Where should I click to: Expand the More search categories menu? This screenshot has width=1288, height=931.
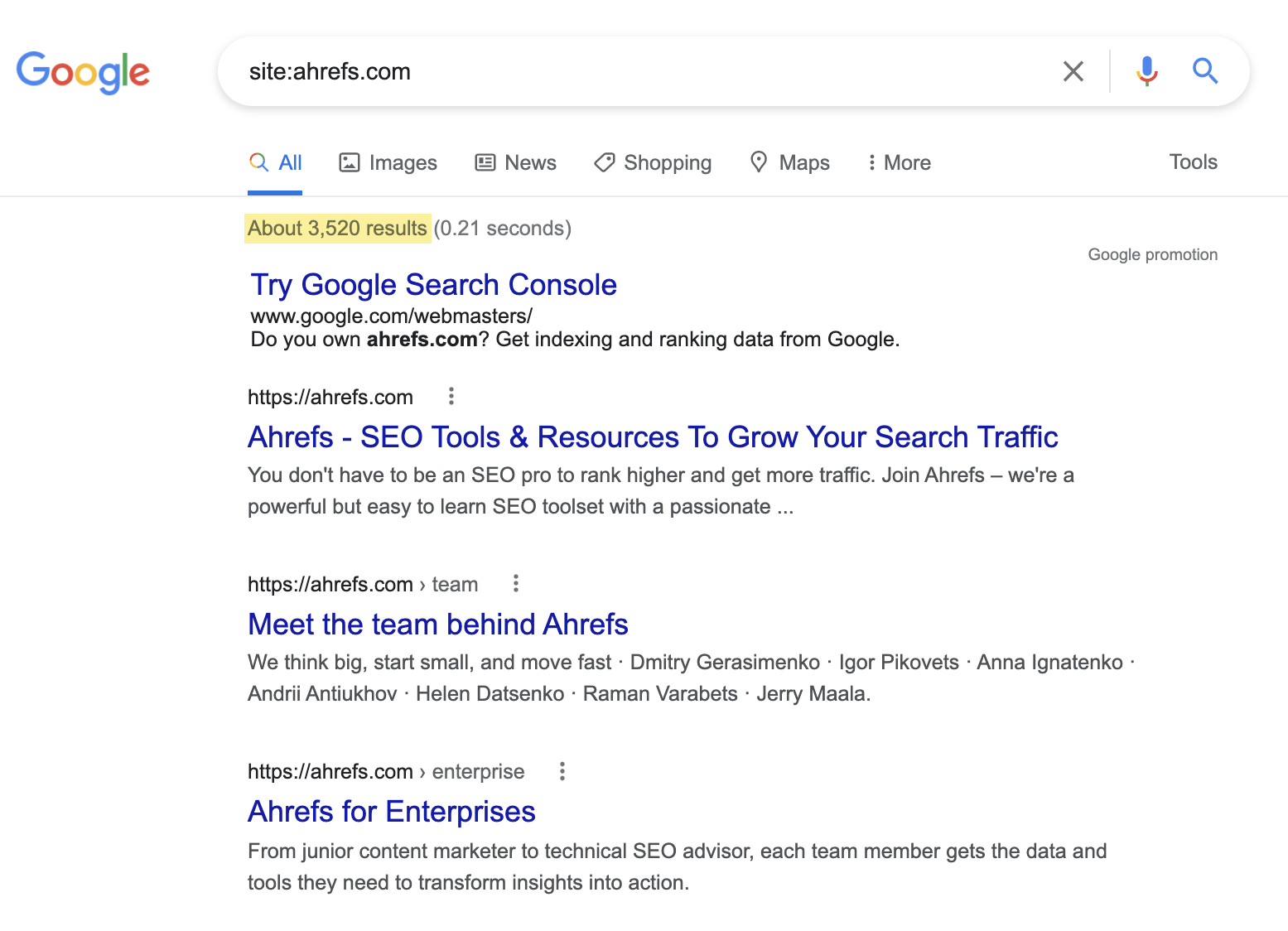(x=899, y=163)
